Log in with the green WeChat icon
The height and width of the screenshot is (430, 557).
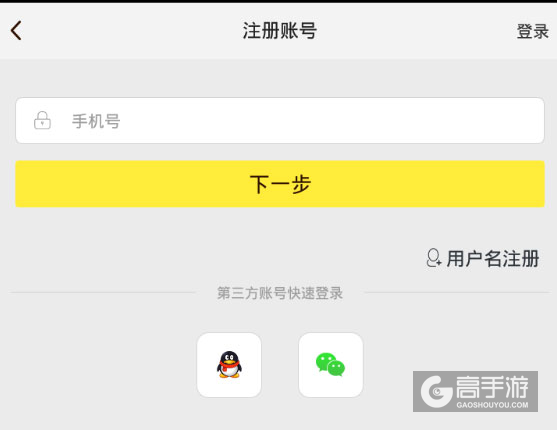[330, 365]
